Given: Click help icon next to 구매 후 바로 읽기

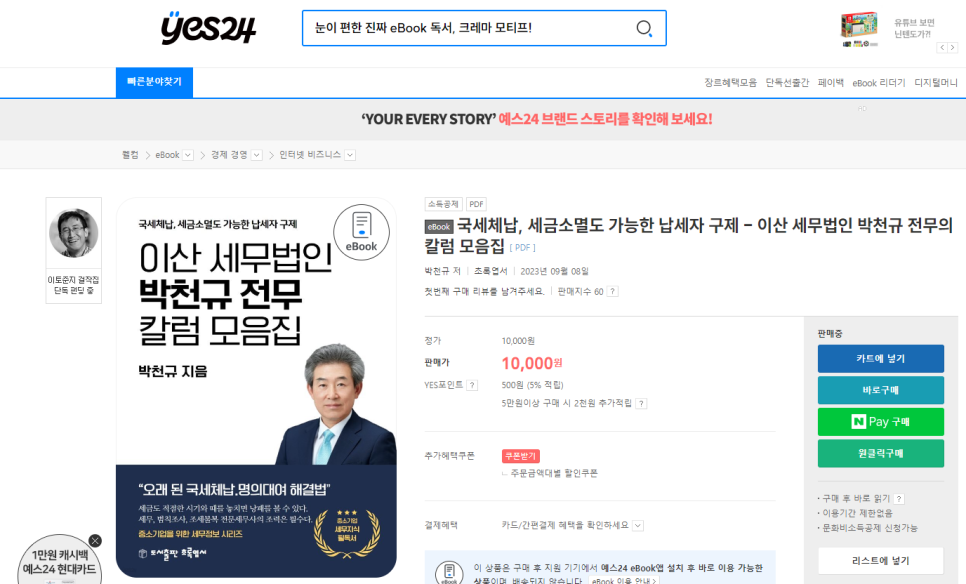Looking at the screenshot, I should pyautogui.click(x=899, y=499).
